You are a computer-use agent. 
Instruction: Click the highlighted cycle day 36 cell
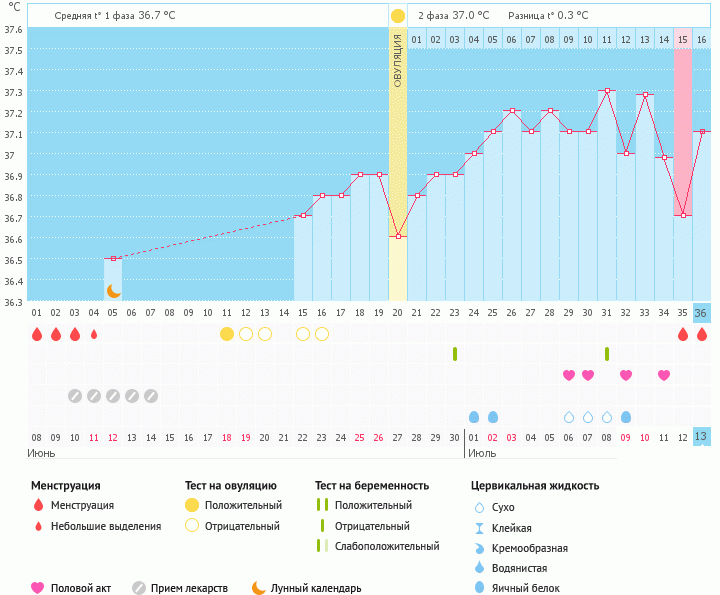coord(701,312)
